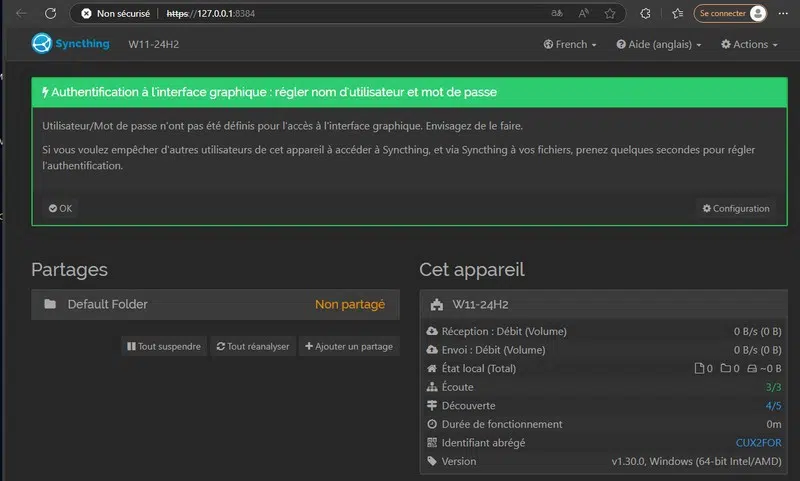Click the Non sécurisé security warning indicator

pos(116,14)
